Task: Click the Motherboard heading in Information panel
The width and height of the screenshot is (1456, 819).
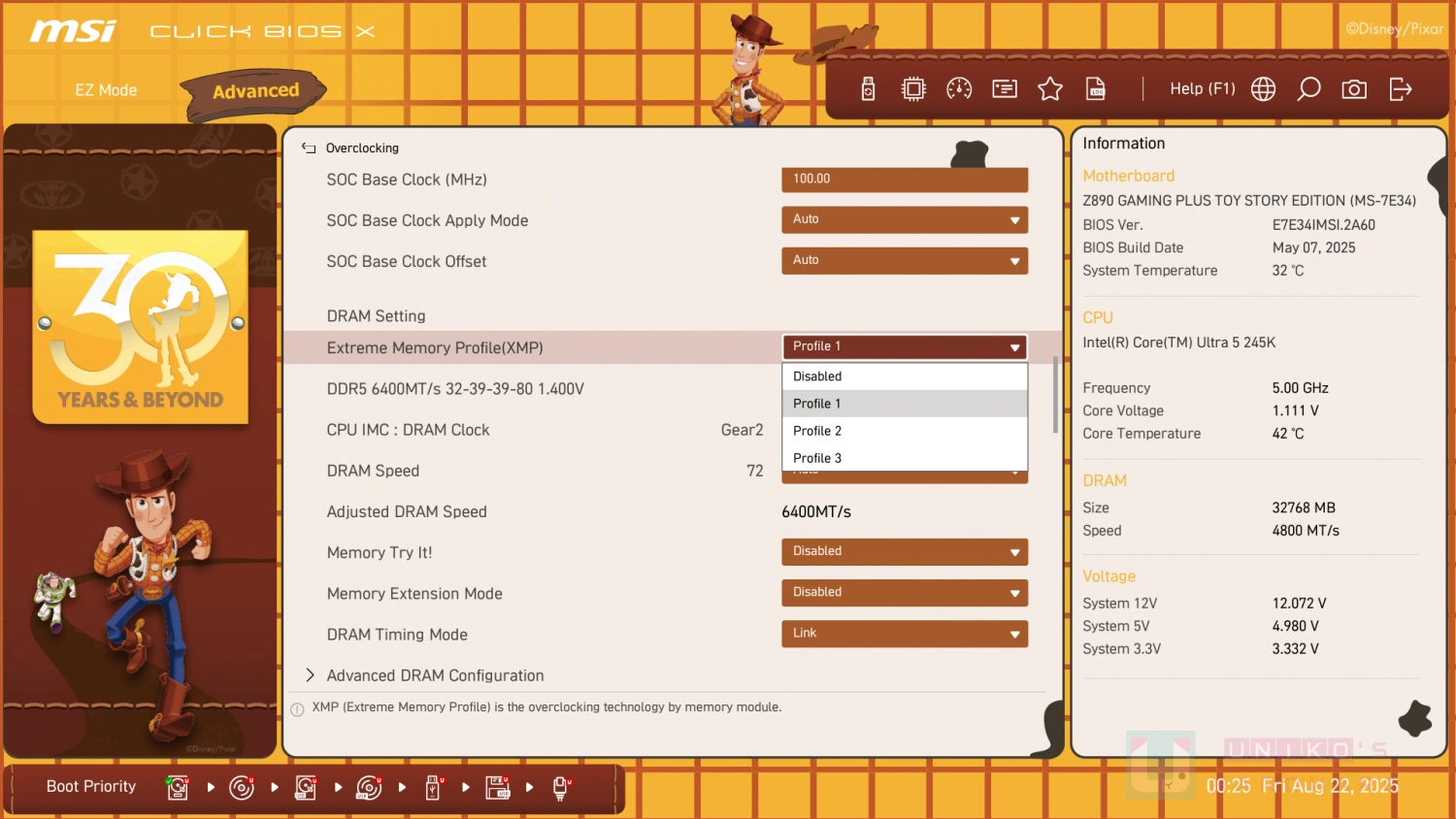Action: (1129, 176)
